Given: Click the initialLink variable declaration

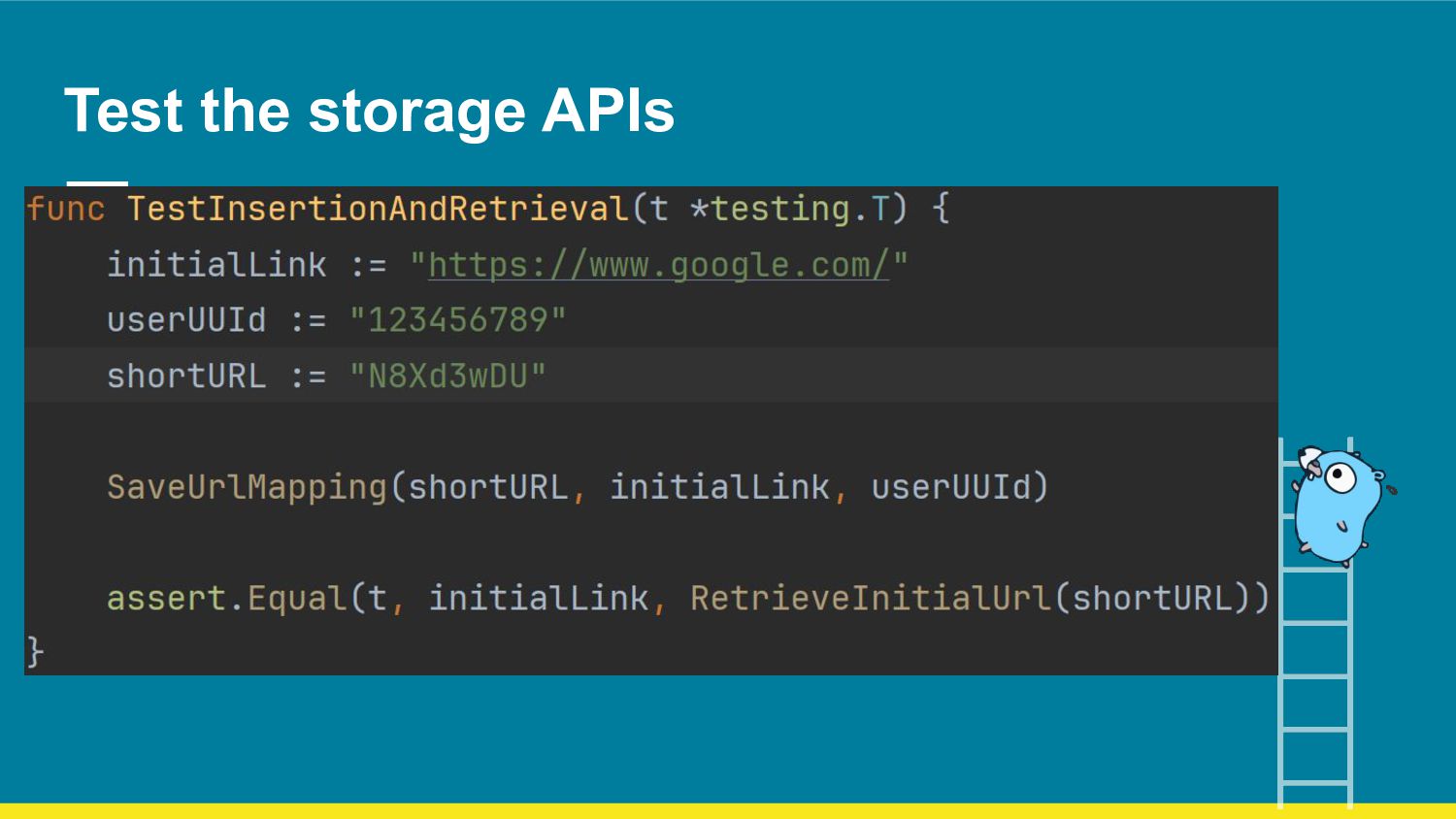Looking at the screenshot, I should 216,264.
